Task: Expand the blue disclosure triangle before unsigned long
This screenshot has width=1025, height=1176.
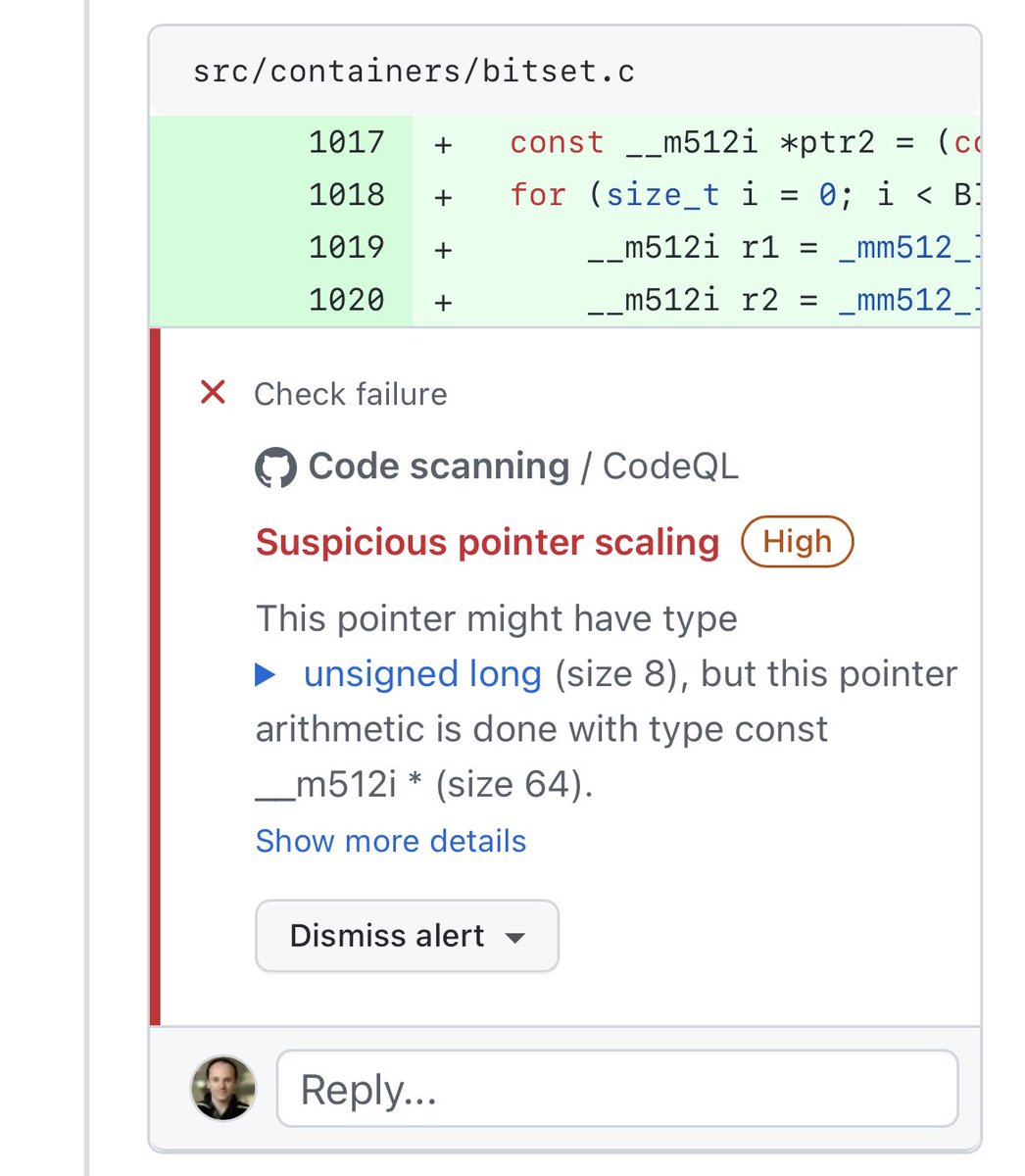Action: [266, 674]
